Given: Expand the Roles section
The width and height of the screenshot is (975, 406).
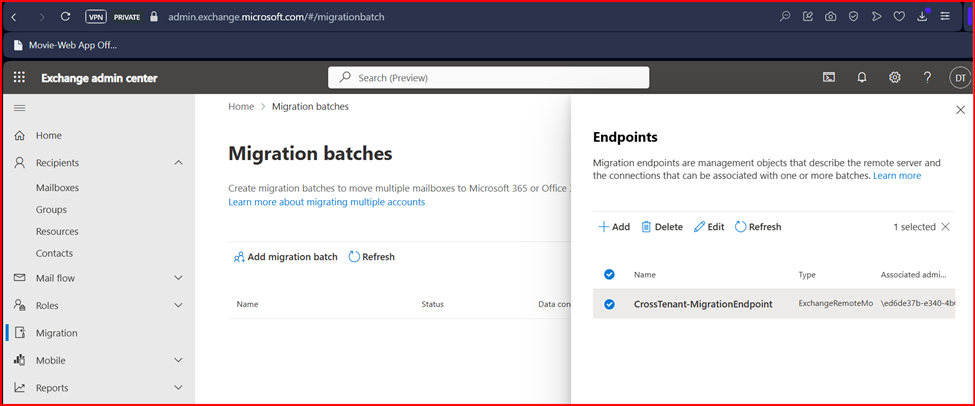Looking at the screenshot, I should point(178,306).
